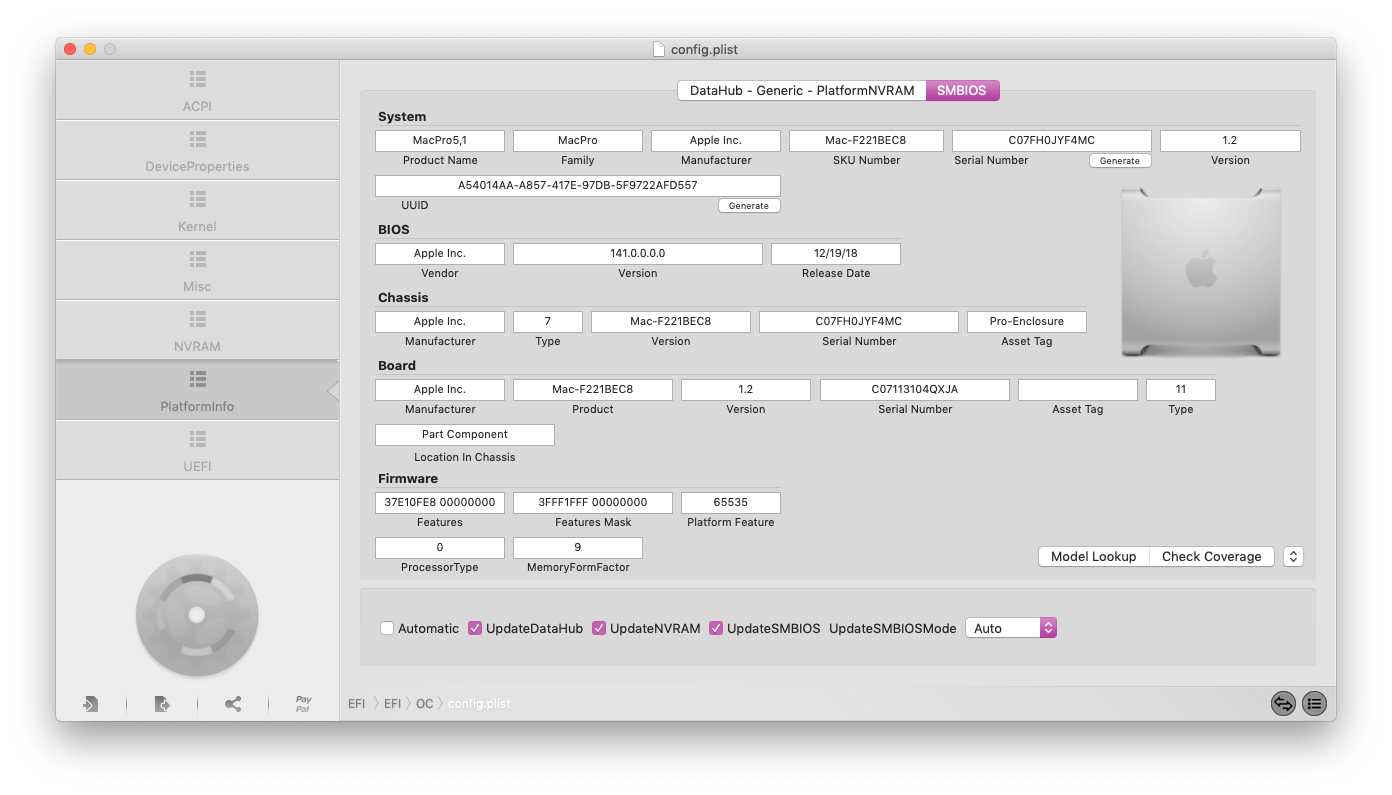Image resolution: width=1392 pixels, height=795 pixels.
Task: Click the Check Coverage button
Action: click(1212, 557)
